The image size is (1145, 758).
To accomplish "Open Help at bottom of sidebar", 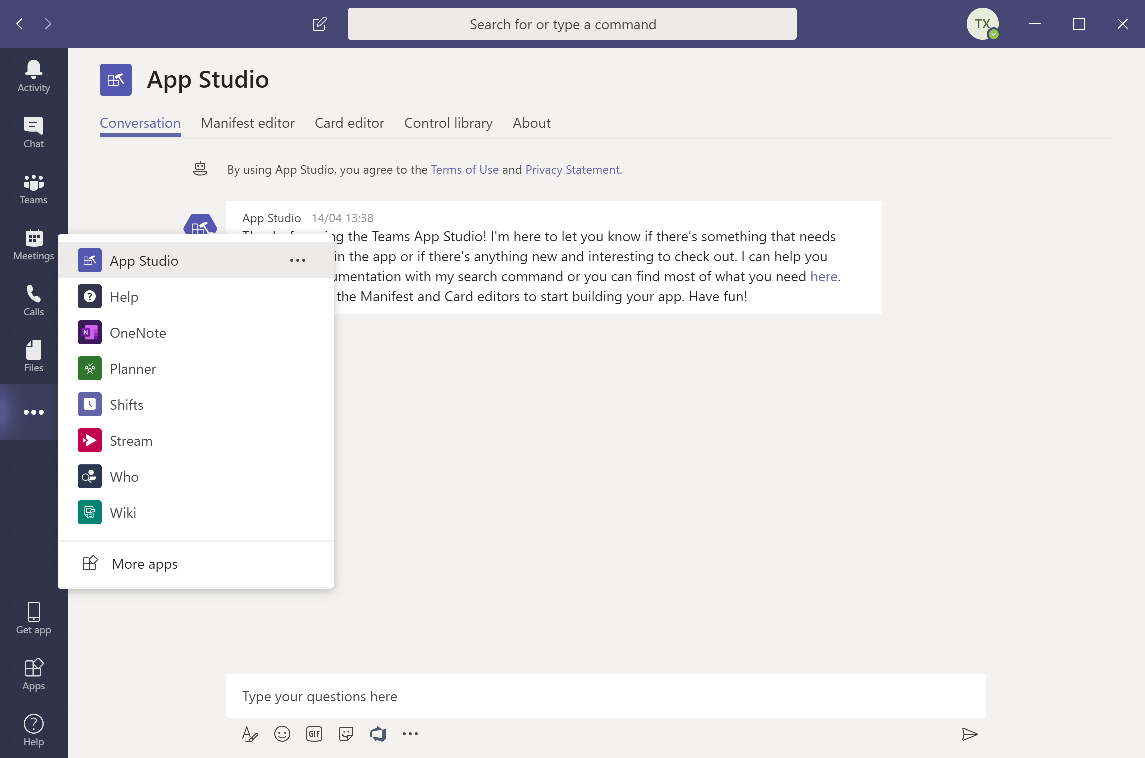I will tap(34, 730).
